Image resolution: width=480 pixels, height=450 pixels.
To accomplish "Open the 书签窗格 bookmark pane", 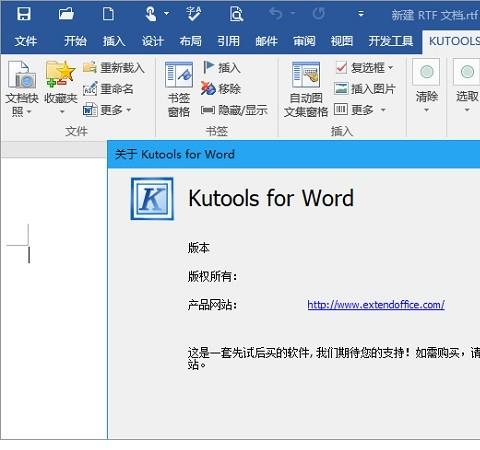I will pos(179,89).
